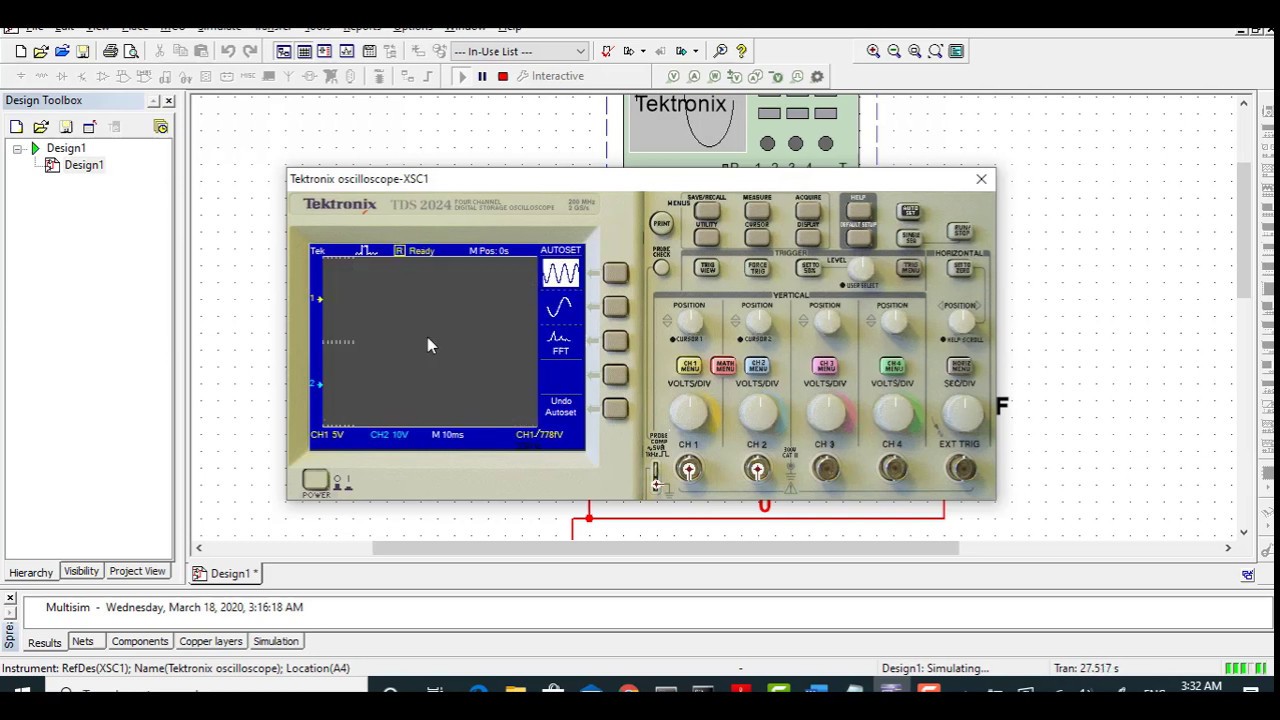Click horizontal scrollbar of schematic canvas
This screenshot has height=720, width=1280.
click(665, 548)
